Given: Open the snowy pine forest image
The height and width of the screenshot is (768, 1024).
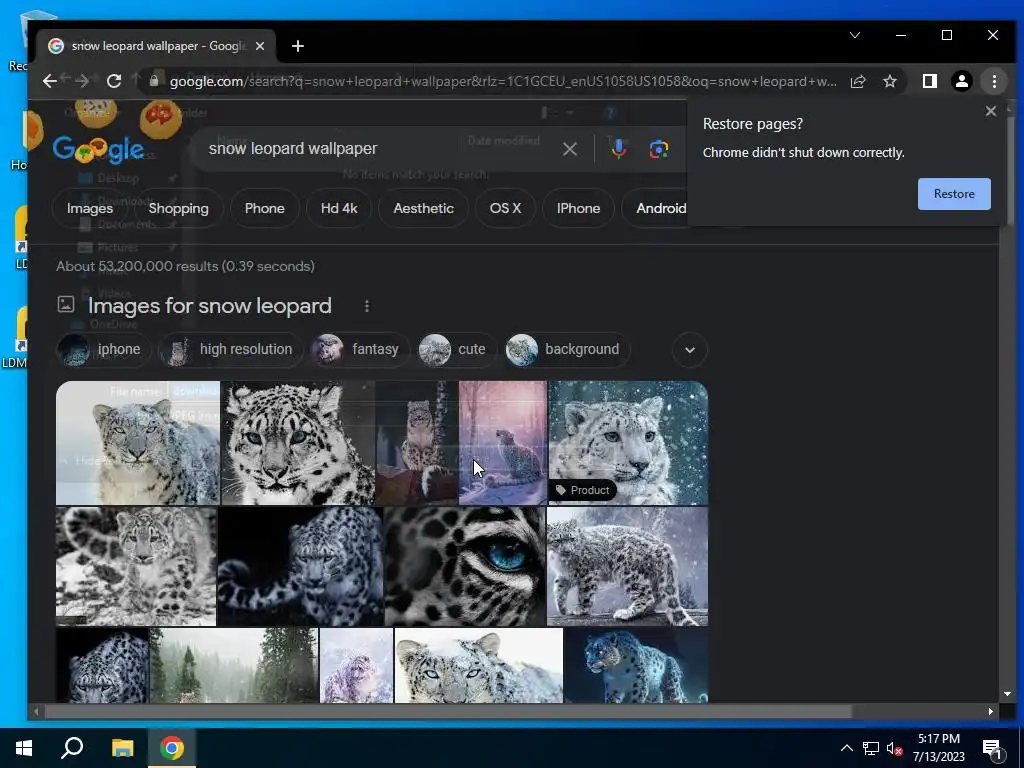Looking at the screenshot, I should click(x=234, y=665).
